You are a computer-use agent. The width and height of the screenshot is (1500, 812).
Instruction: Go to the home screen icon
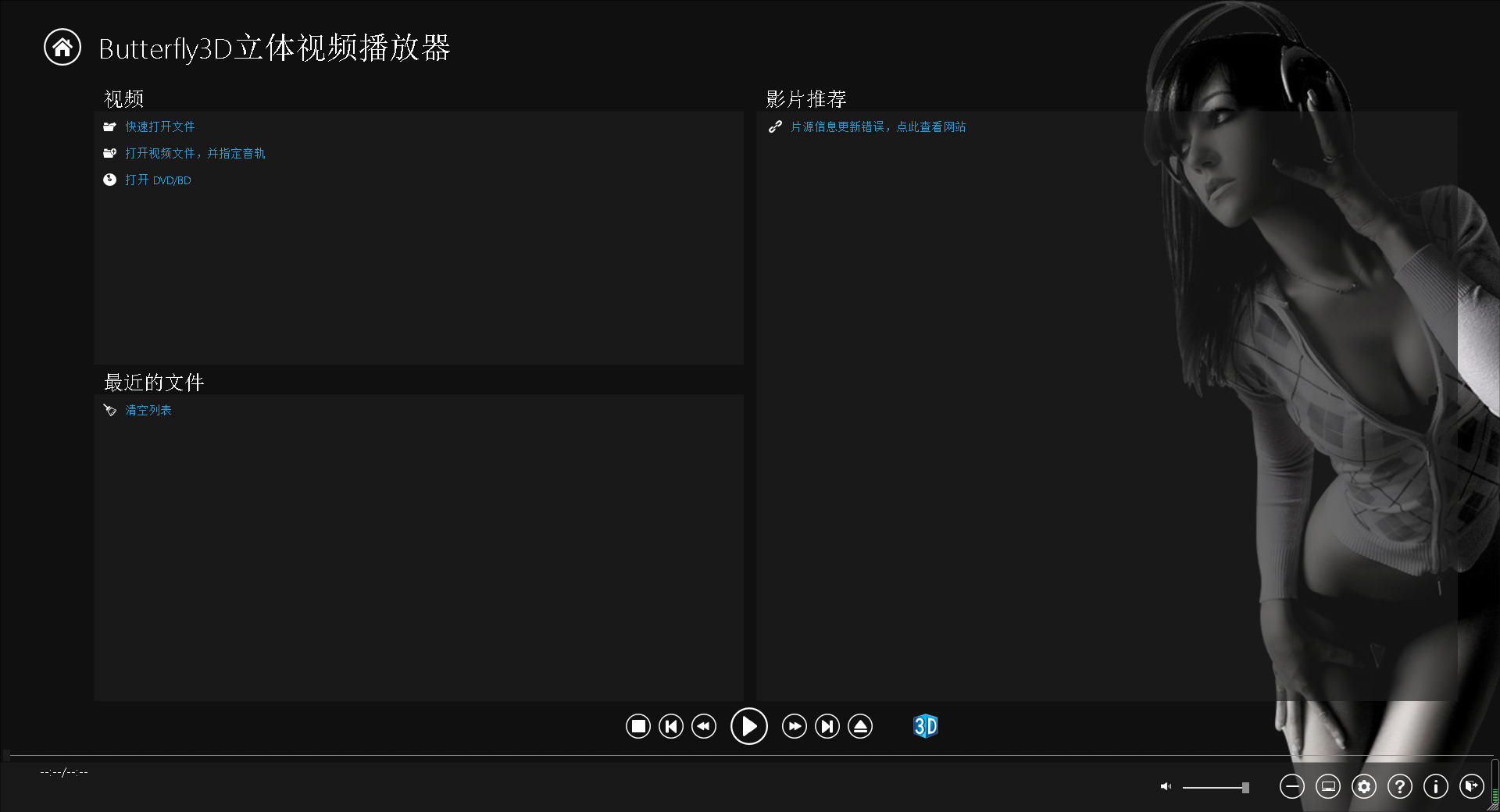tap(62, 48)
